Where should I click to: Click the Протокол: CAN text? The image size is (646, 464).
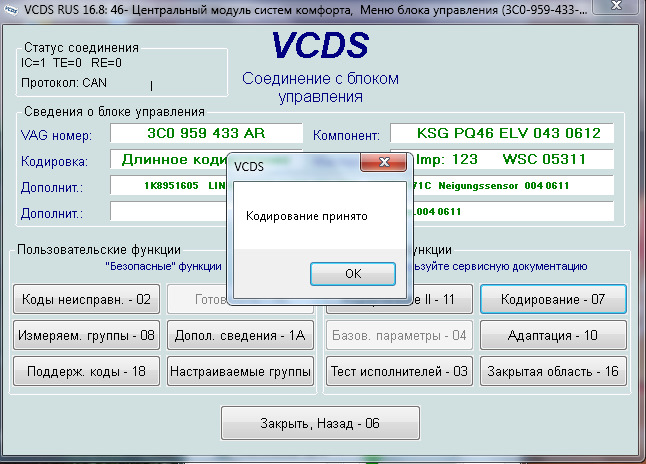pos(64,83)
